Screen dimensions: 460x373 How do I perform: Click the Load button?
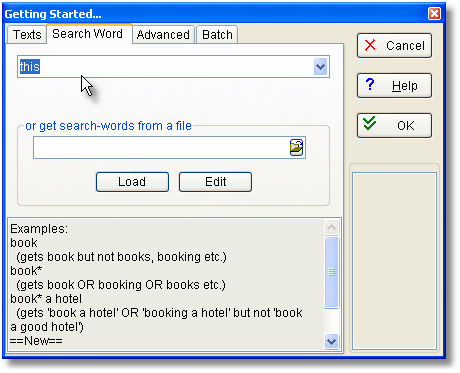132,182
